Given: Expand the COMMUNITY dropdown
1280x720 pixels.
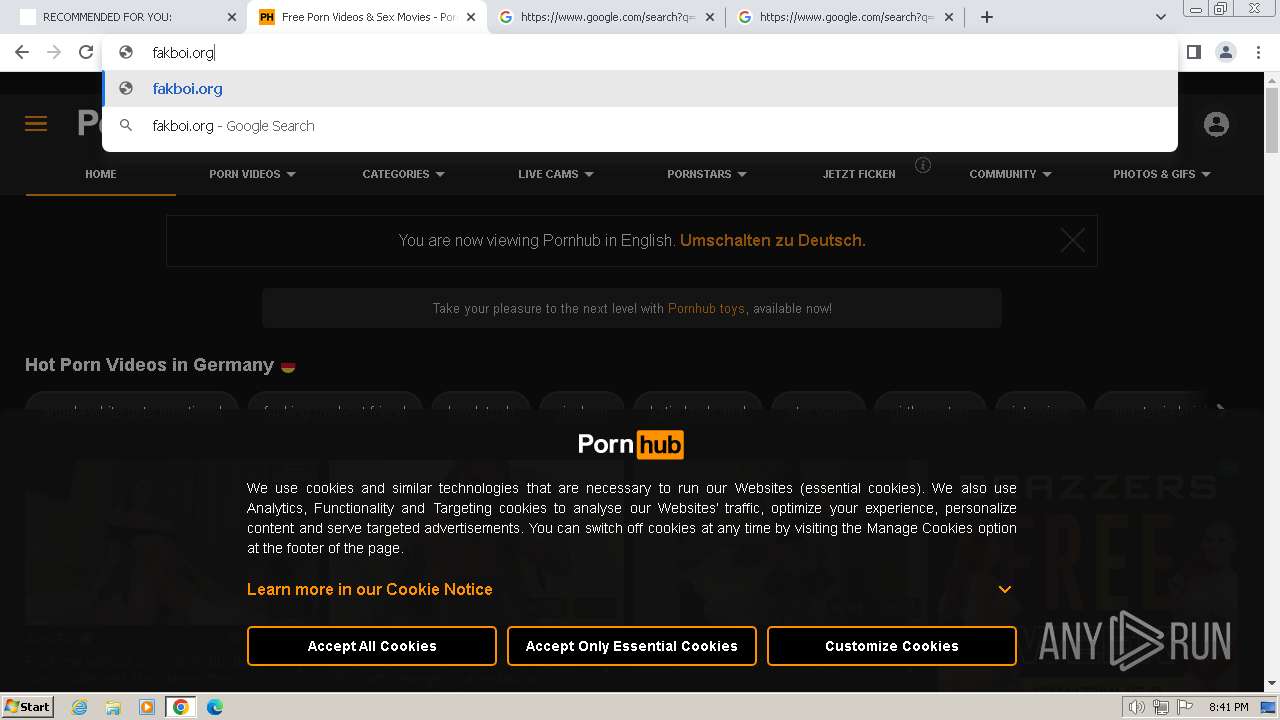Looking at the screenshot, I should click(1010, 174).
